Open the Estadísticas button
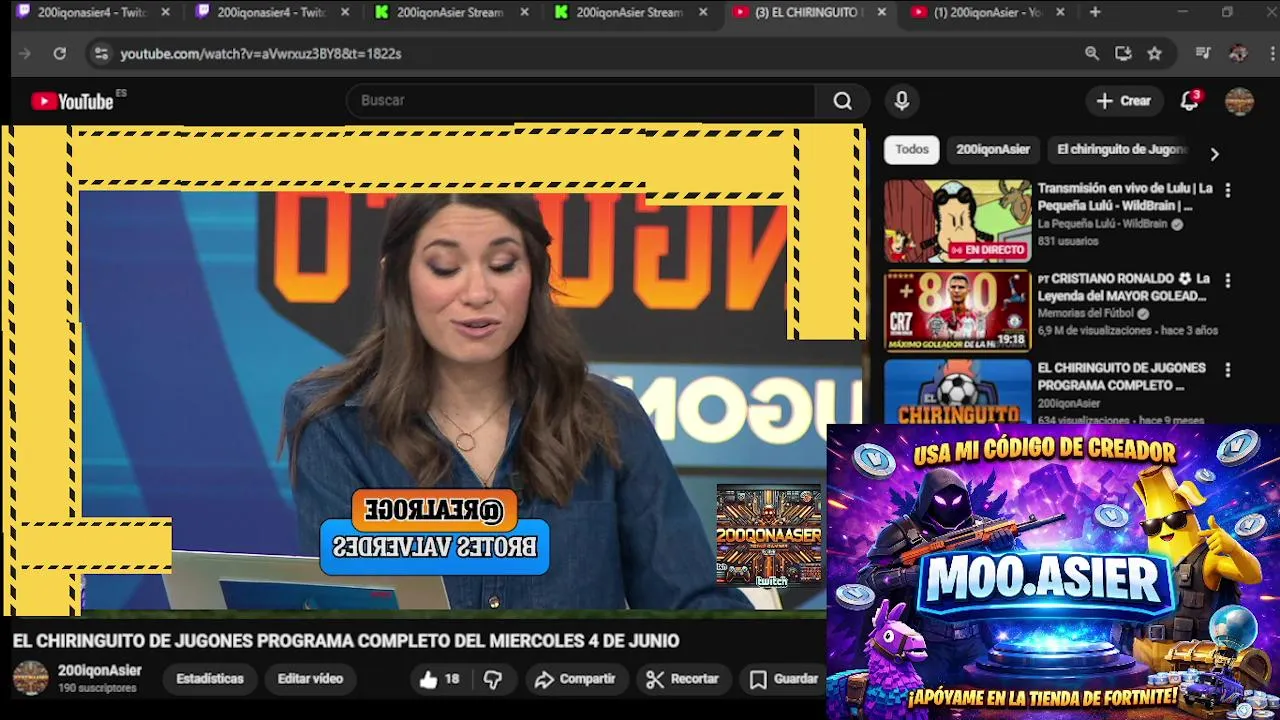 210,678
